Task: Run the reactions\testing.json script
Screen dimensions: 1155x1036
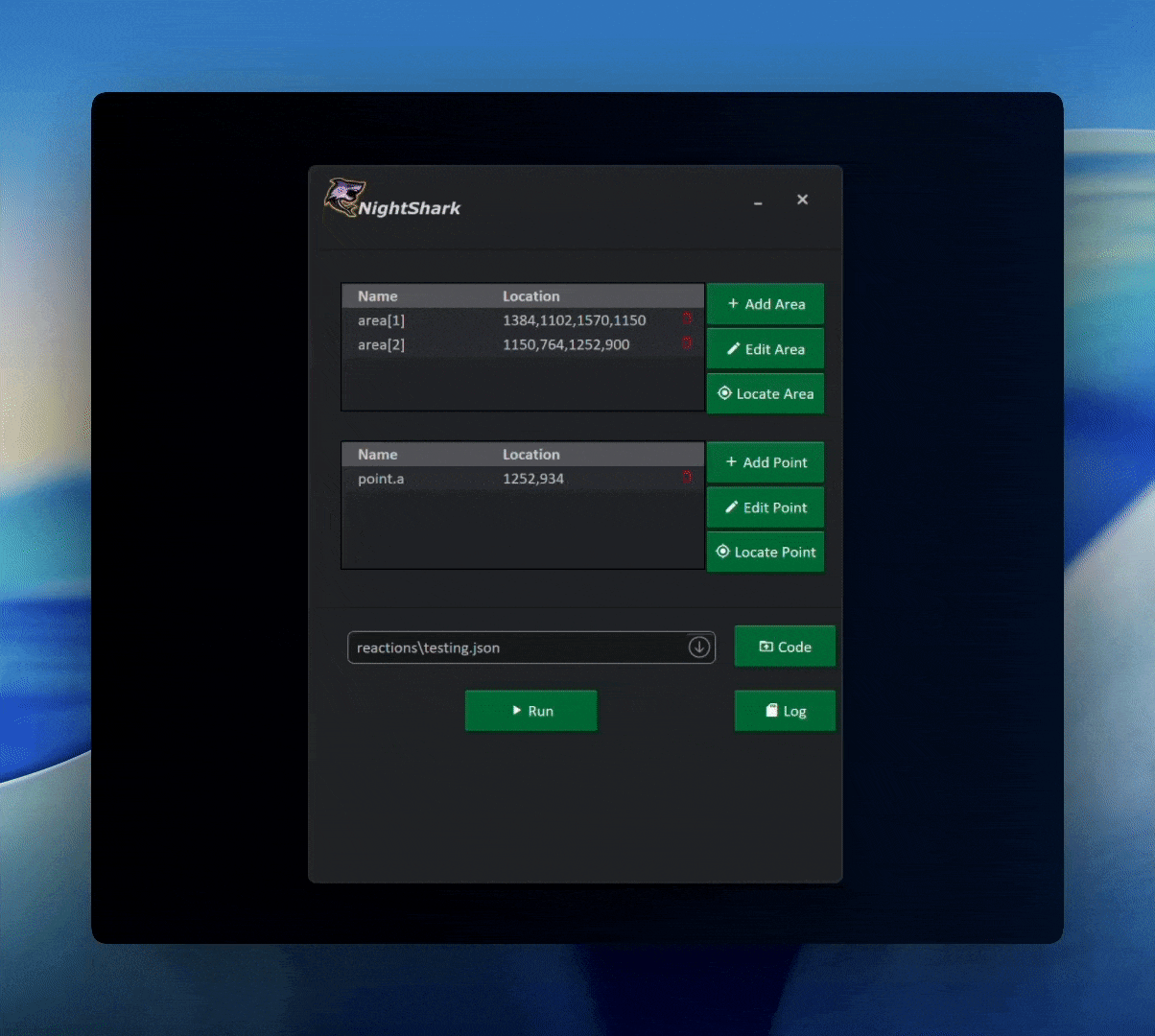Action: point(530,711)
